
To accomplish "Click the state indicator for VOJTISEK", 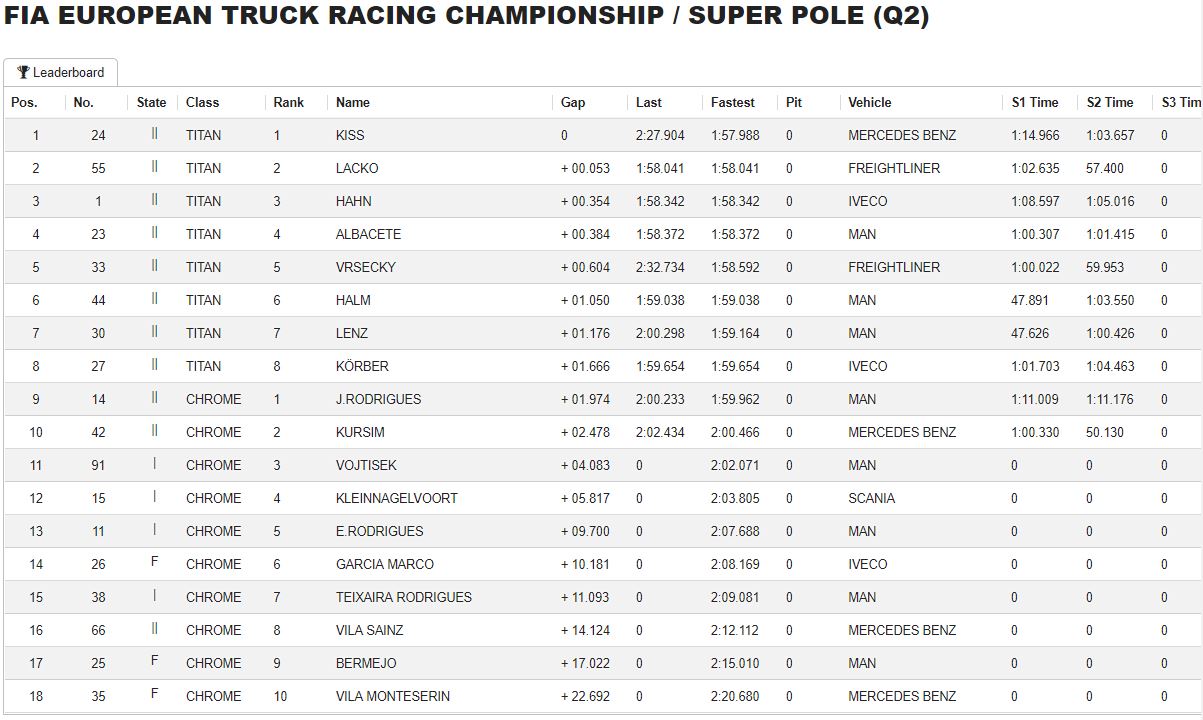I will coord(154,464).
